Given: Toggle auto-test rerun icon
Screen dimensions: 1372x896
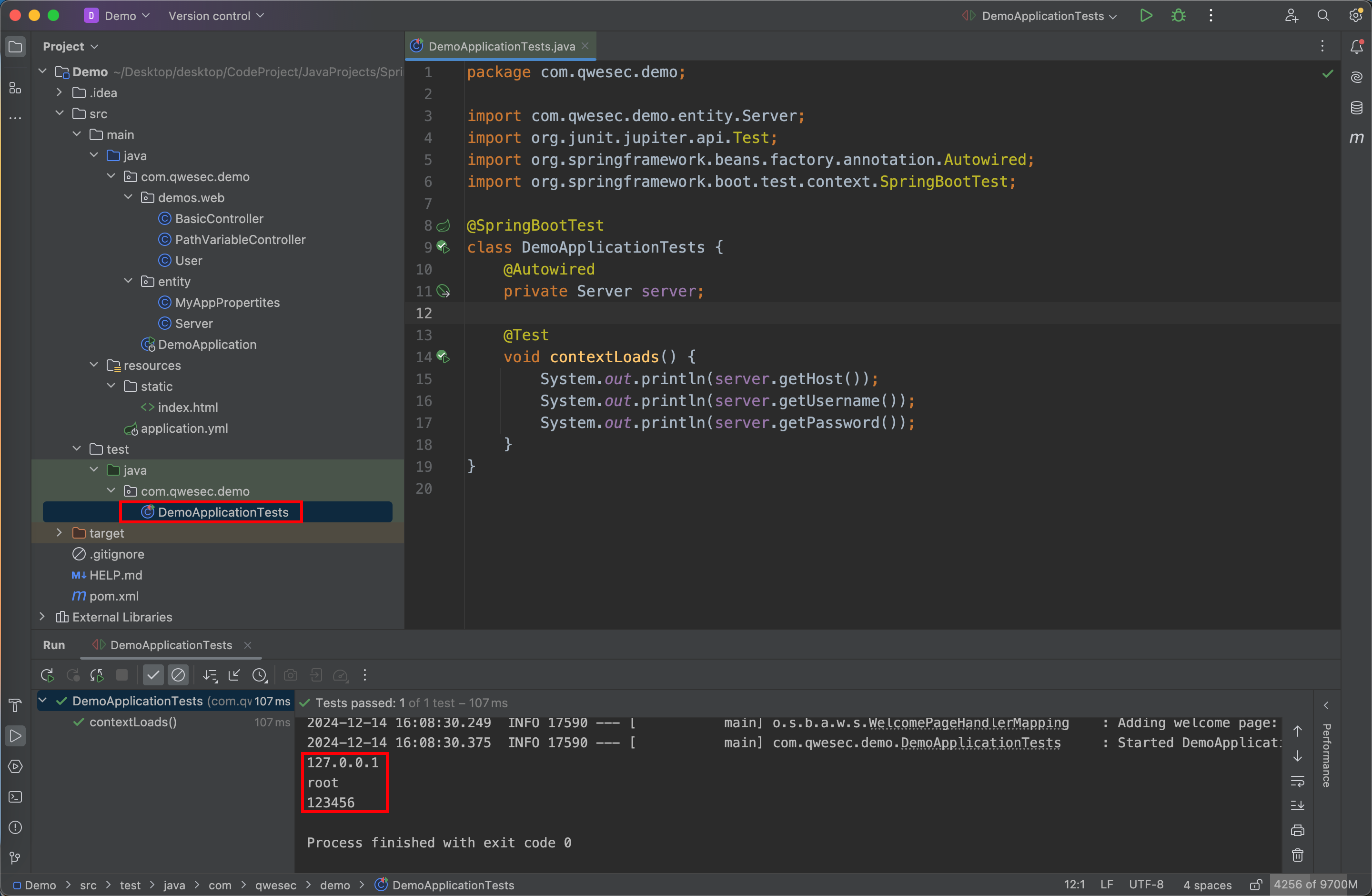Looking at the screenshot, I should tap(97, 675).
